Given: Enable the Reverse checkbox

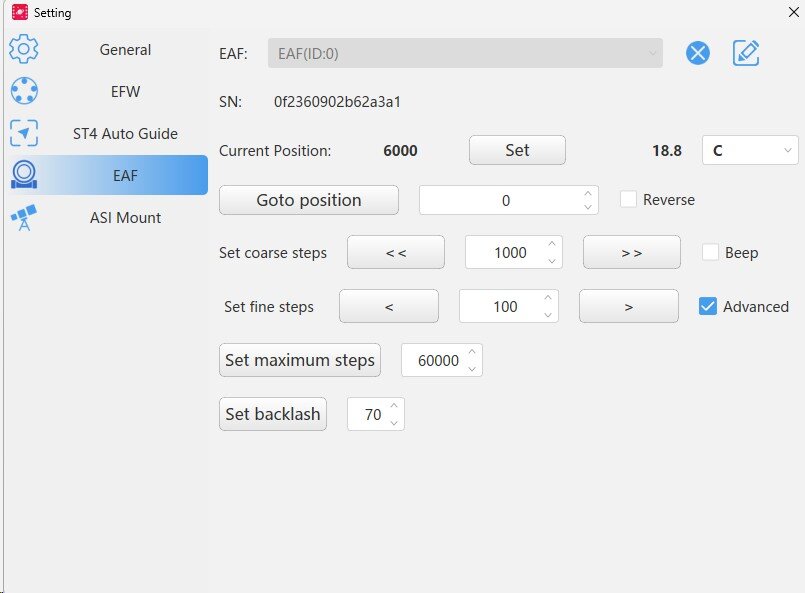Looking at the screenshot, I should pos(628,199).
